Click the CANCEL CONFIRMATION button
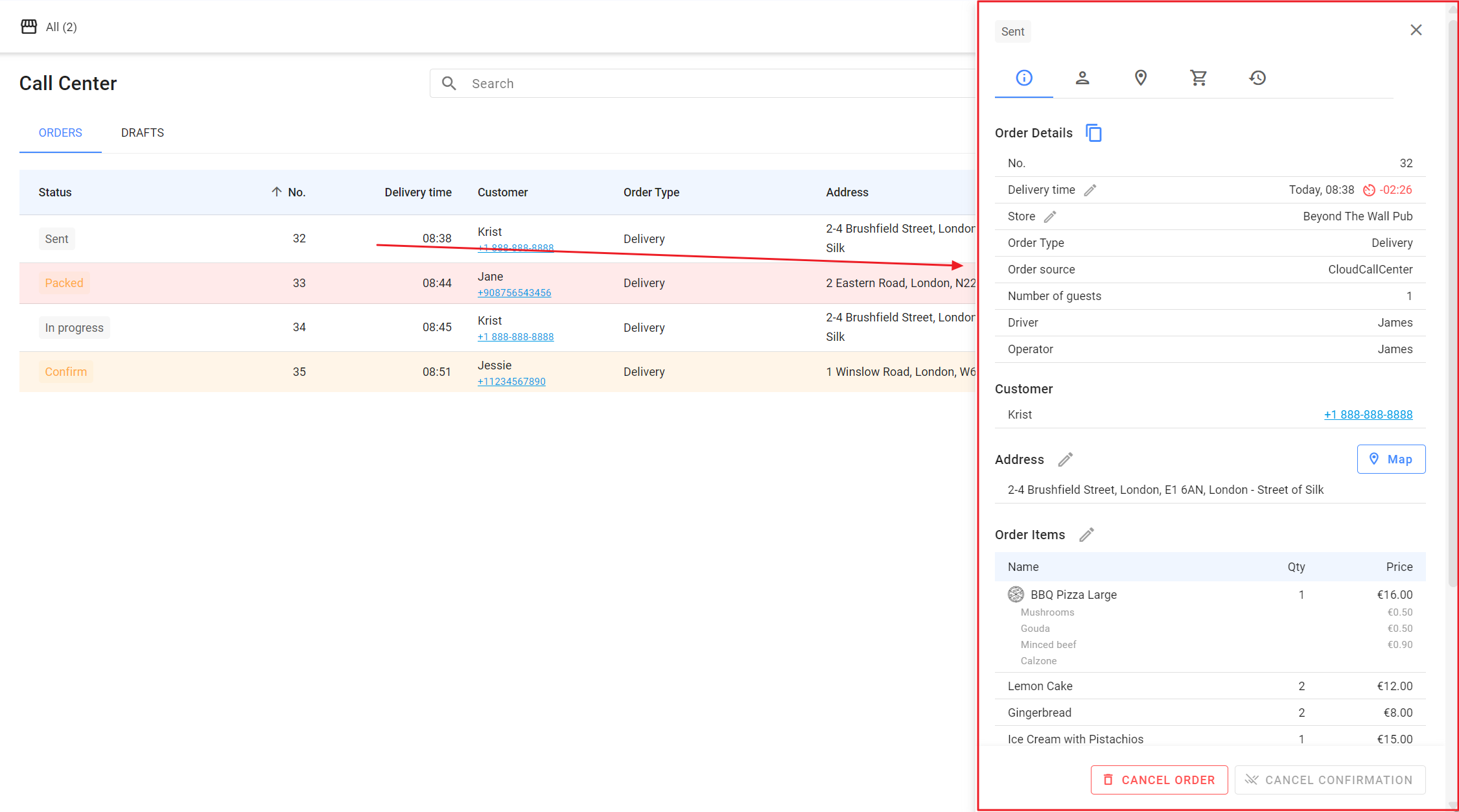1459x812 pixels. pyautogui.click(x=1330, y=780)
